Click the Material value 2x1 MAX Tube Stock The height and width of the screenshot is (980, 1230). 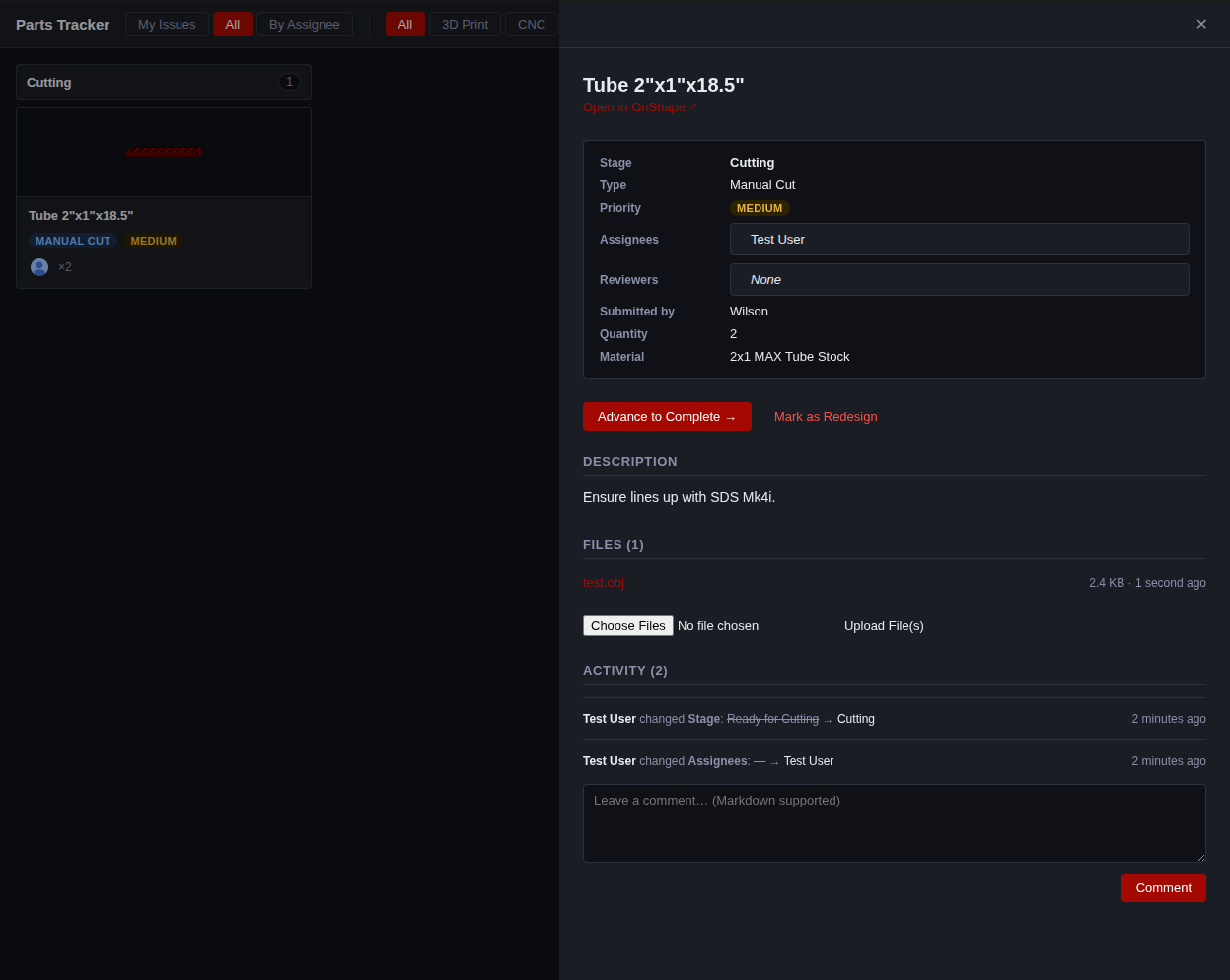point(789,356)
